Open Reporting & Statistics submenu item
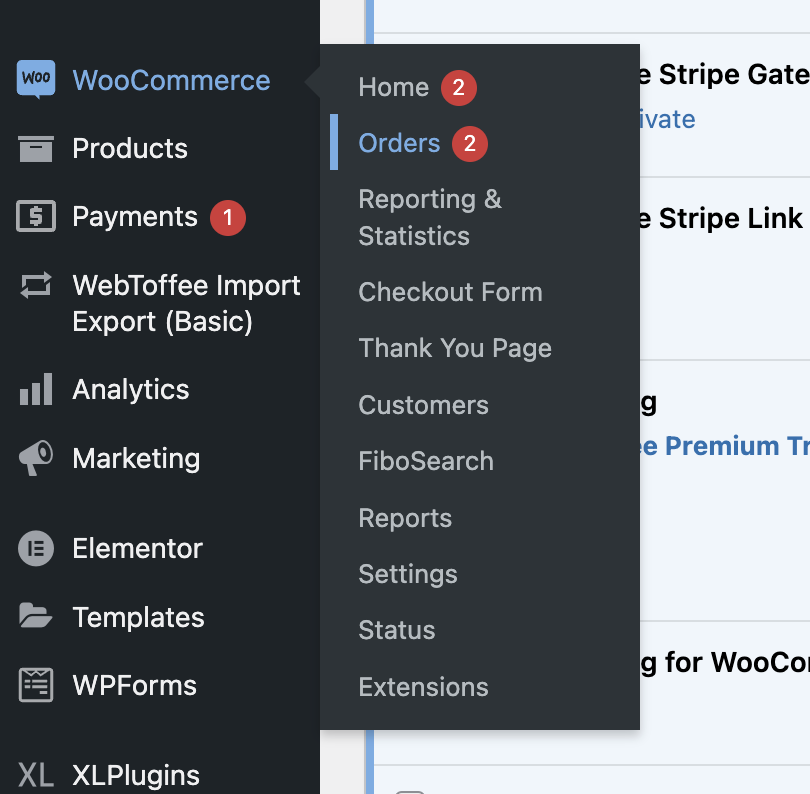 click(x=430, y=217)
